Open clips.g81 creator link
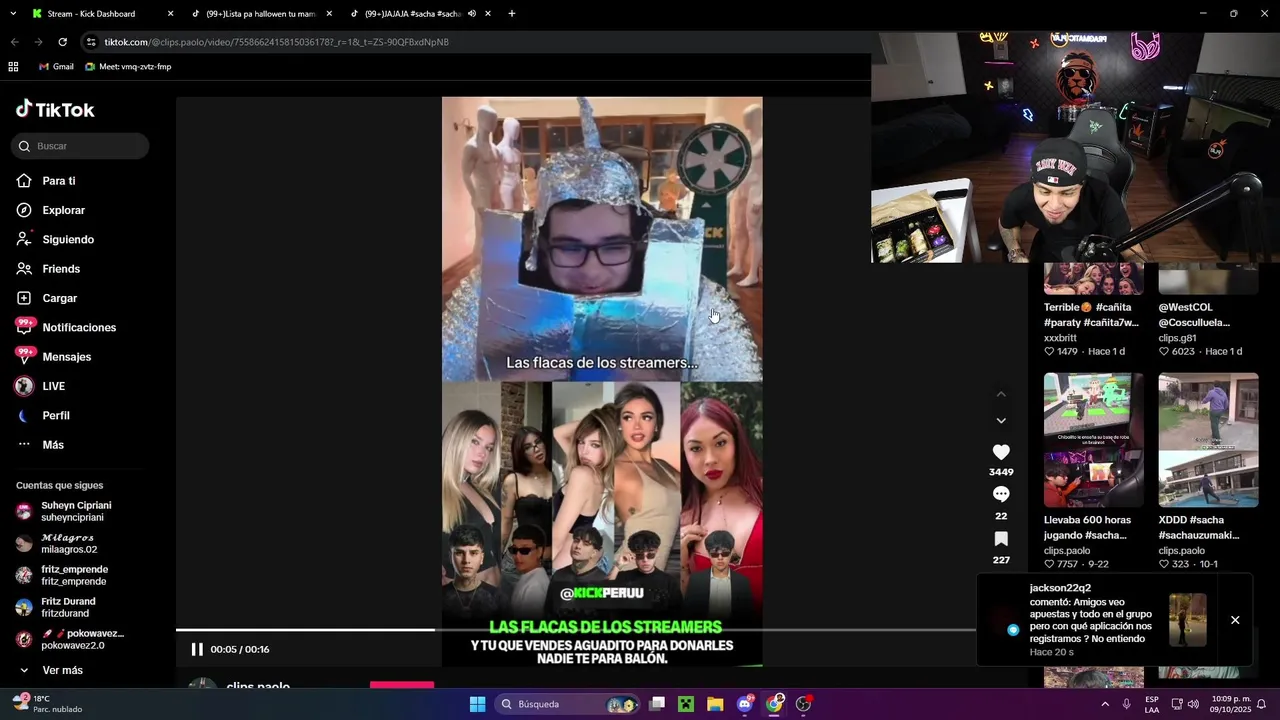Image resolution: width=1280 pixels, height=720 pixels. pyautogui.click(x=1177, y=338)
